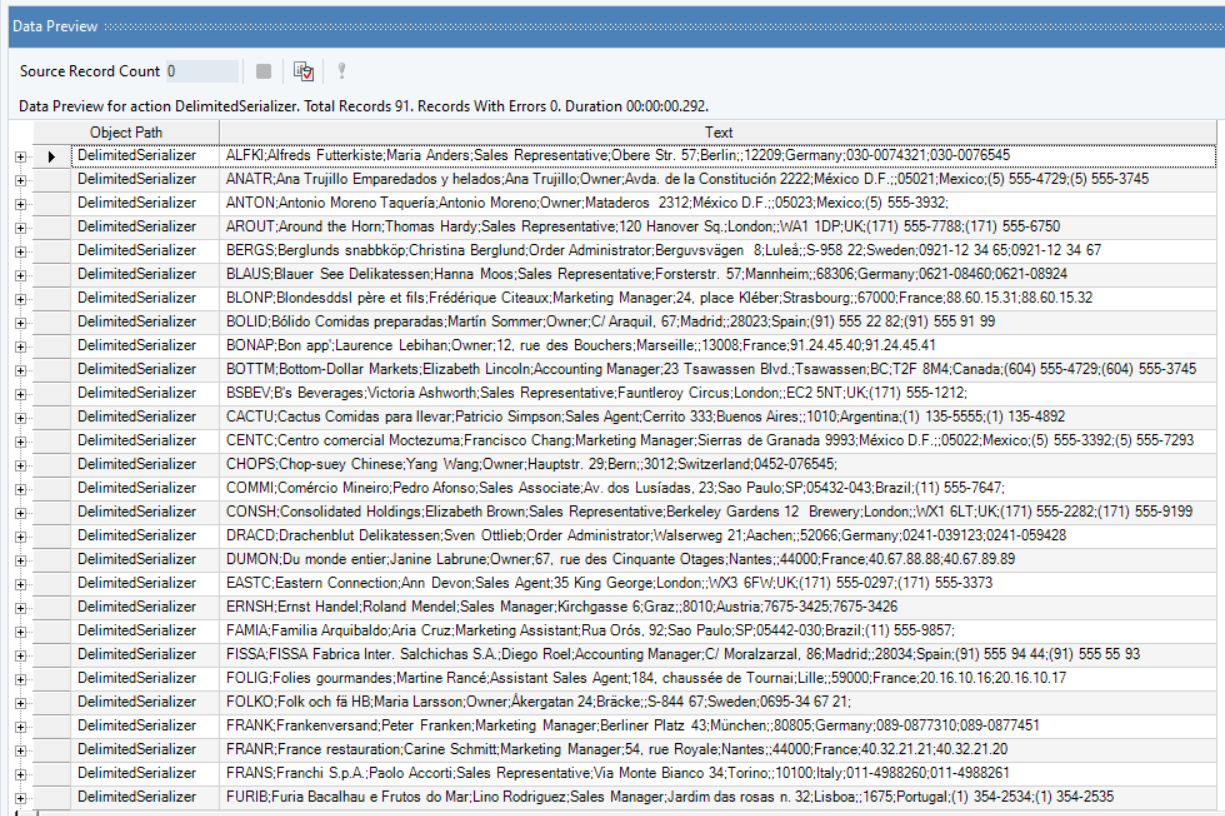This screenshot has height=816, width=1225.
Task: Select Object Path cell in the FOLKO row
Action: [137, 702]
